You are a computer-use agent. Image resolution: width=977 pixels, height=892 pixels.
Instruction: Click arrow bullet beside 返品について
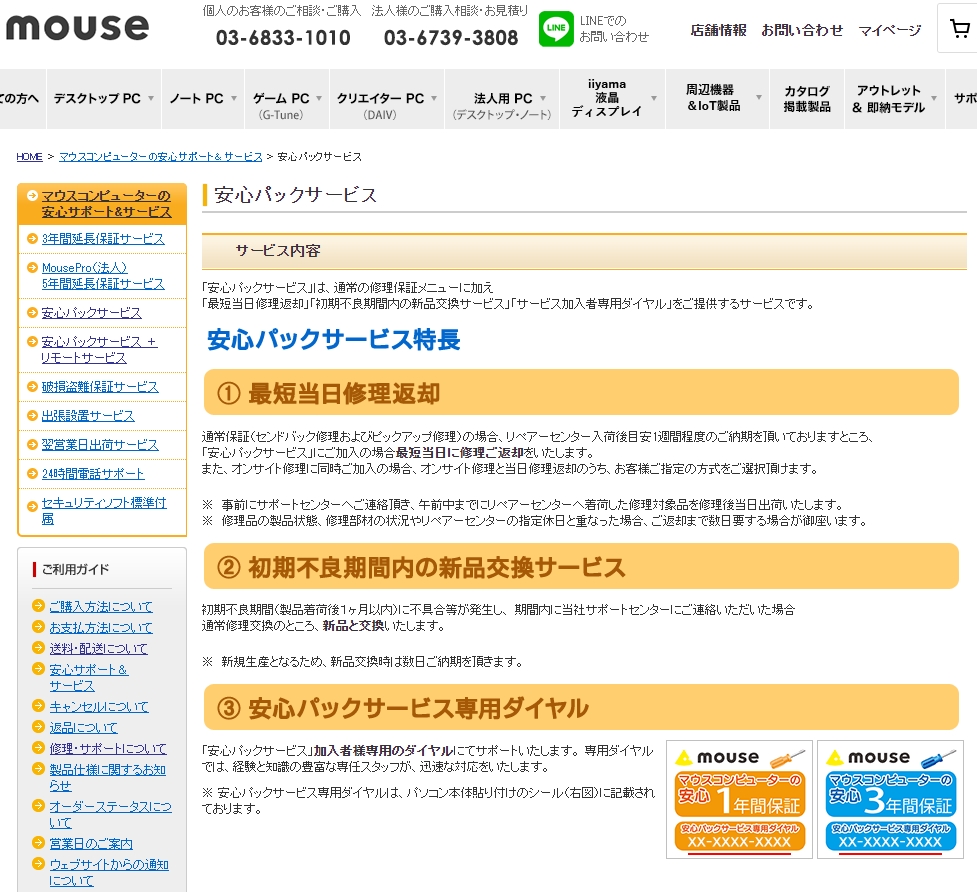point(38,727)
